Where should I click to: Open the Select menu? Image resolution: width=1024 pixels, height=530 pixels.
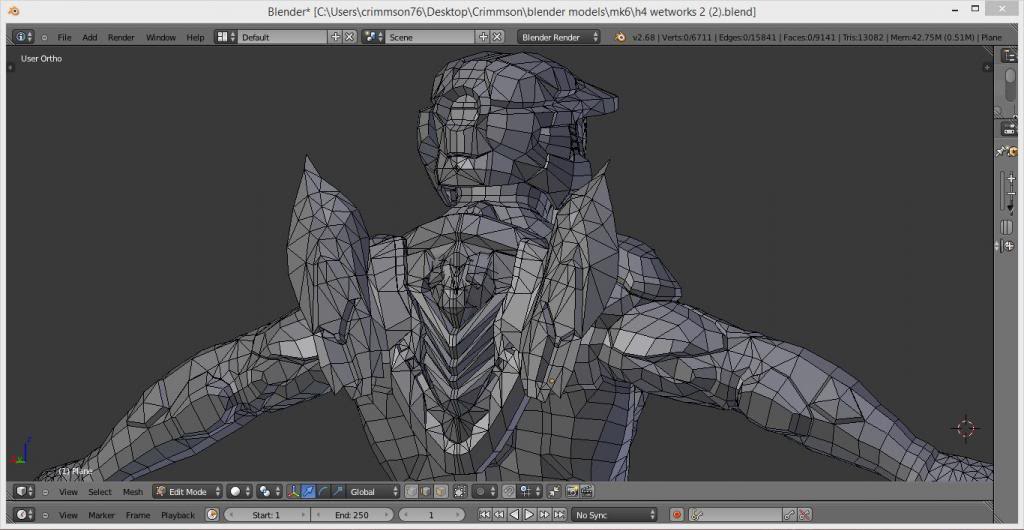click(100, 491)
